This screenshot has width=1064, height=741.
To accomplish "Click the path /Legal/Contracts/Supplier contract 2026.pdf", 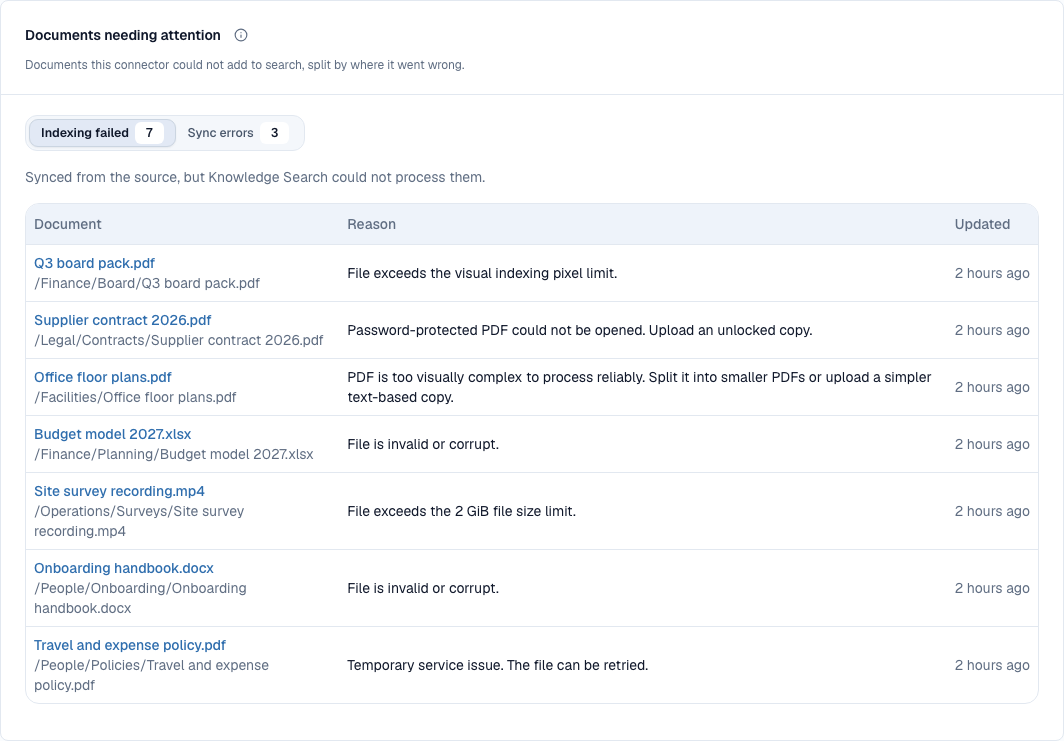I will coord(178,341).
